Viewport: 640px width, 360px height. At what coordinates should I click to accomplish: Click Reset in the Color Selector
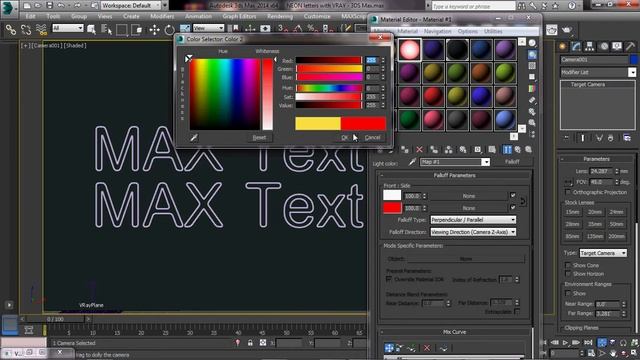pyautogui.click(x=259, y=138)
